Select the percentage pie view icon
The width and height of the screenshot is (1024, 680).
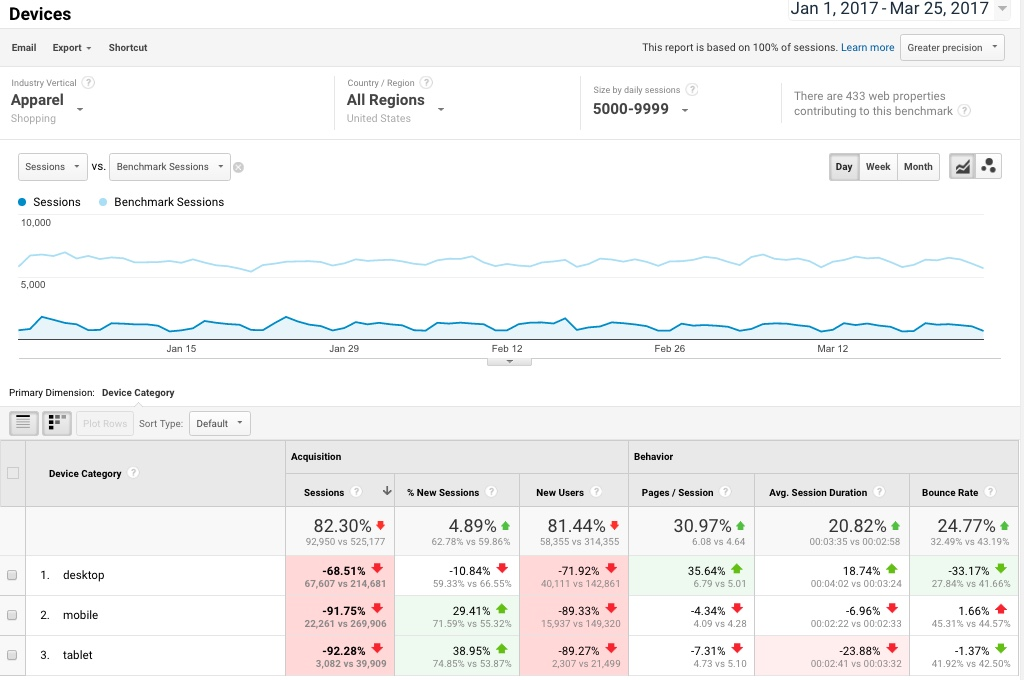tap(57, 422)
